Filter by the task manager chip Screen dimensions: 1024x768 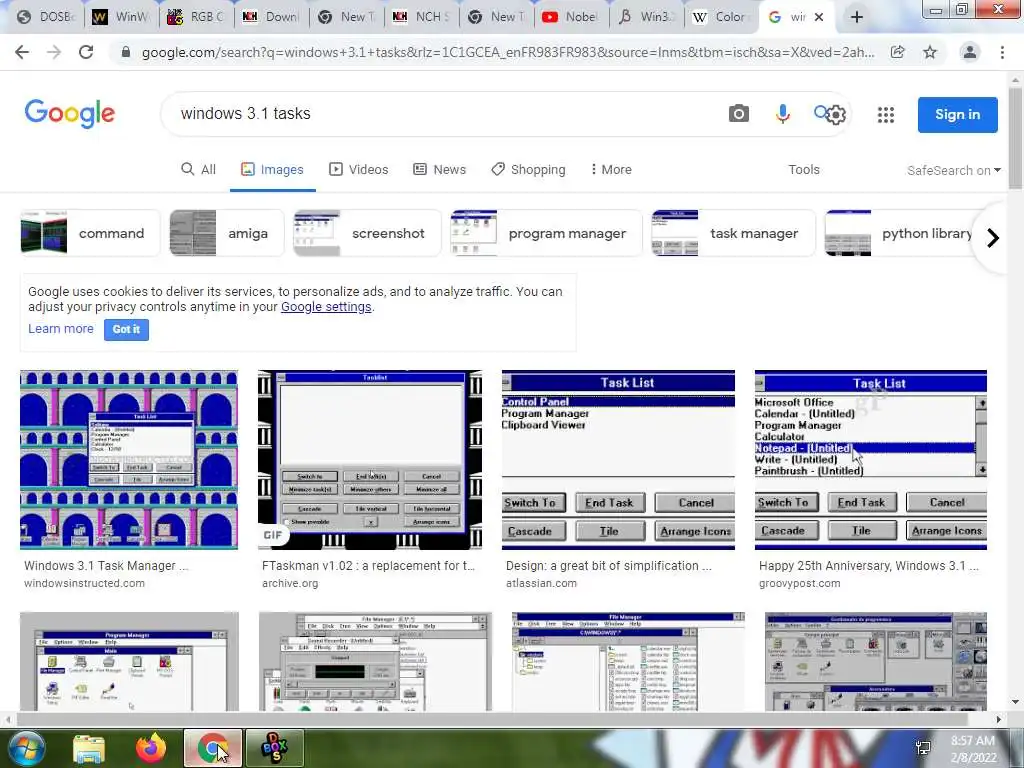(733, 233)
